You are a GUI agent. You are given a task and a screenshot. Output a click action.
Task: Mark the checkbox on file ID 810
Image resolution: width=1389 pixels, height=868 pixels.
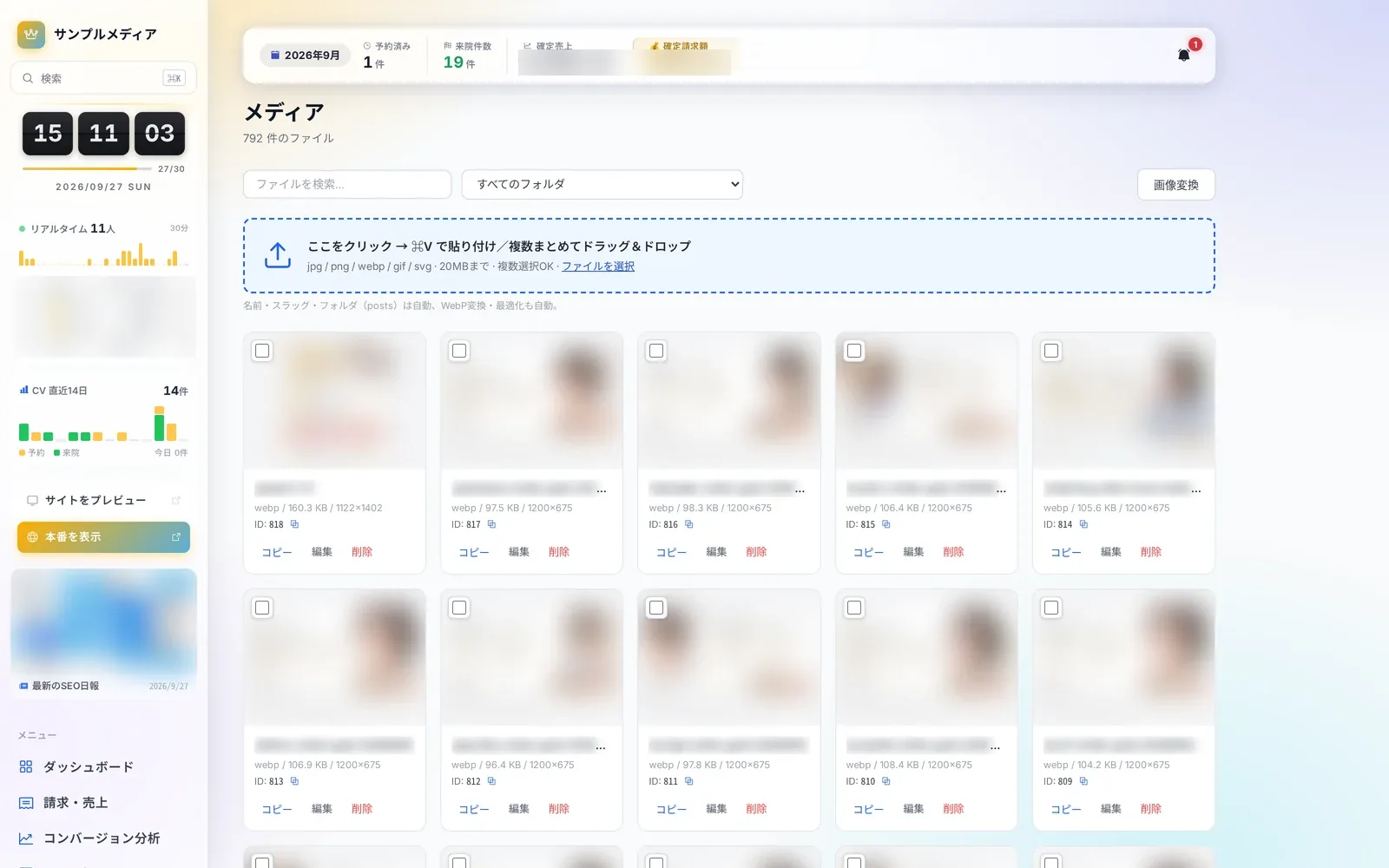click(854, 608)
